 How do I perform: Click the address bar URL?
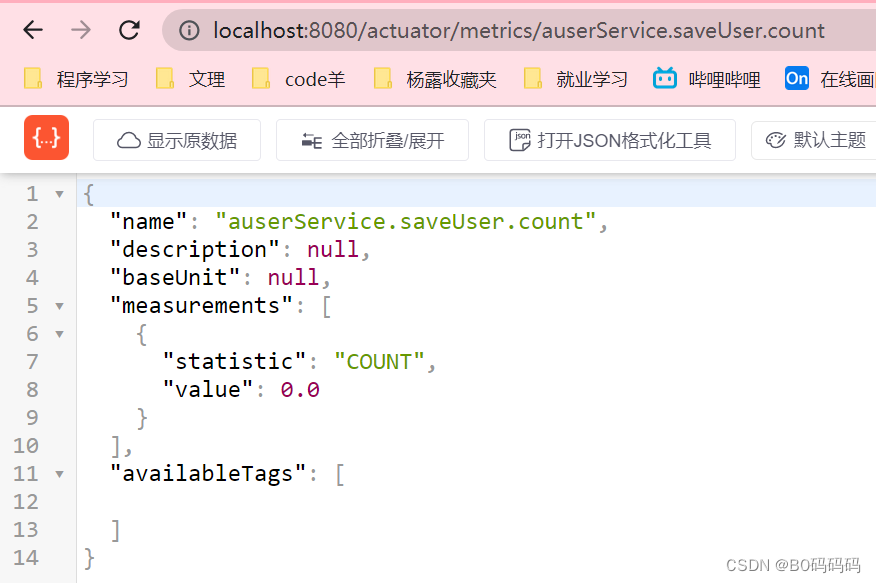click(x=519, y=30)
